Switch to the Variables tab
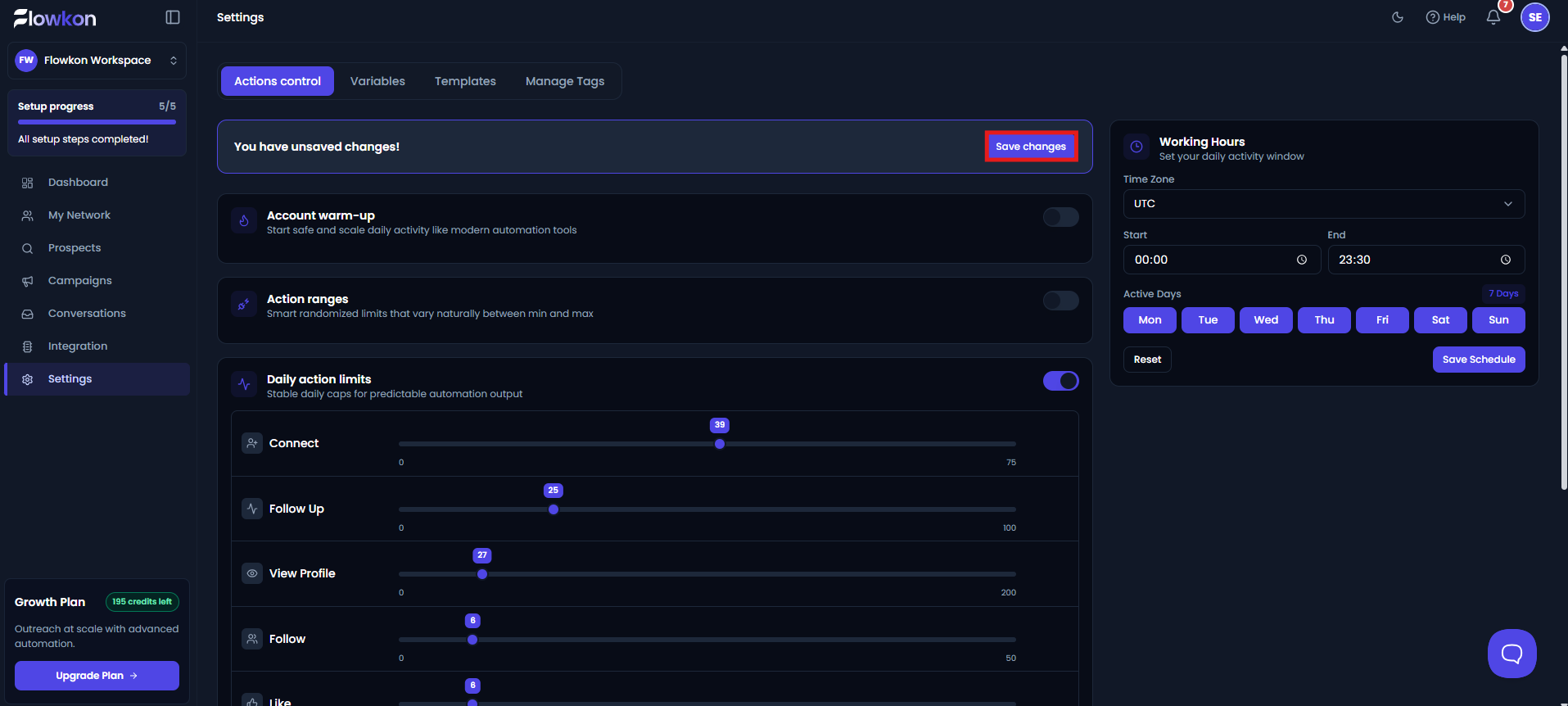 click(x=377, y=81)
